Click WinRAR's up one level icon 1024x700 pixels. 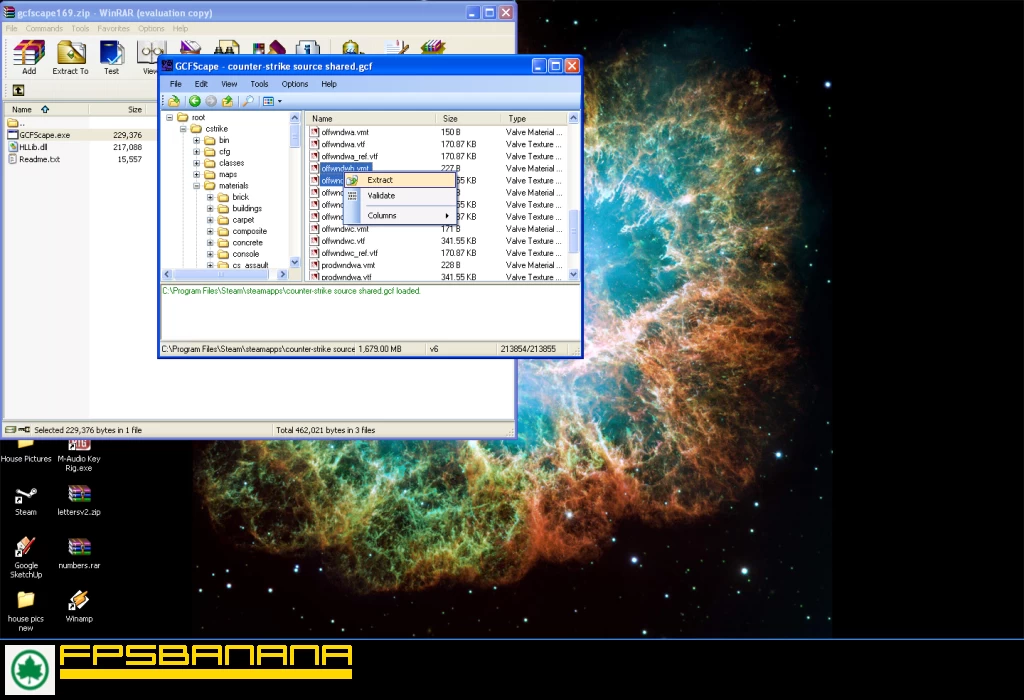[19, 90]
